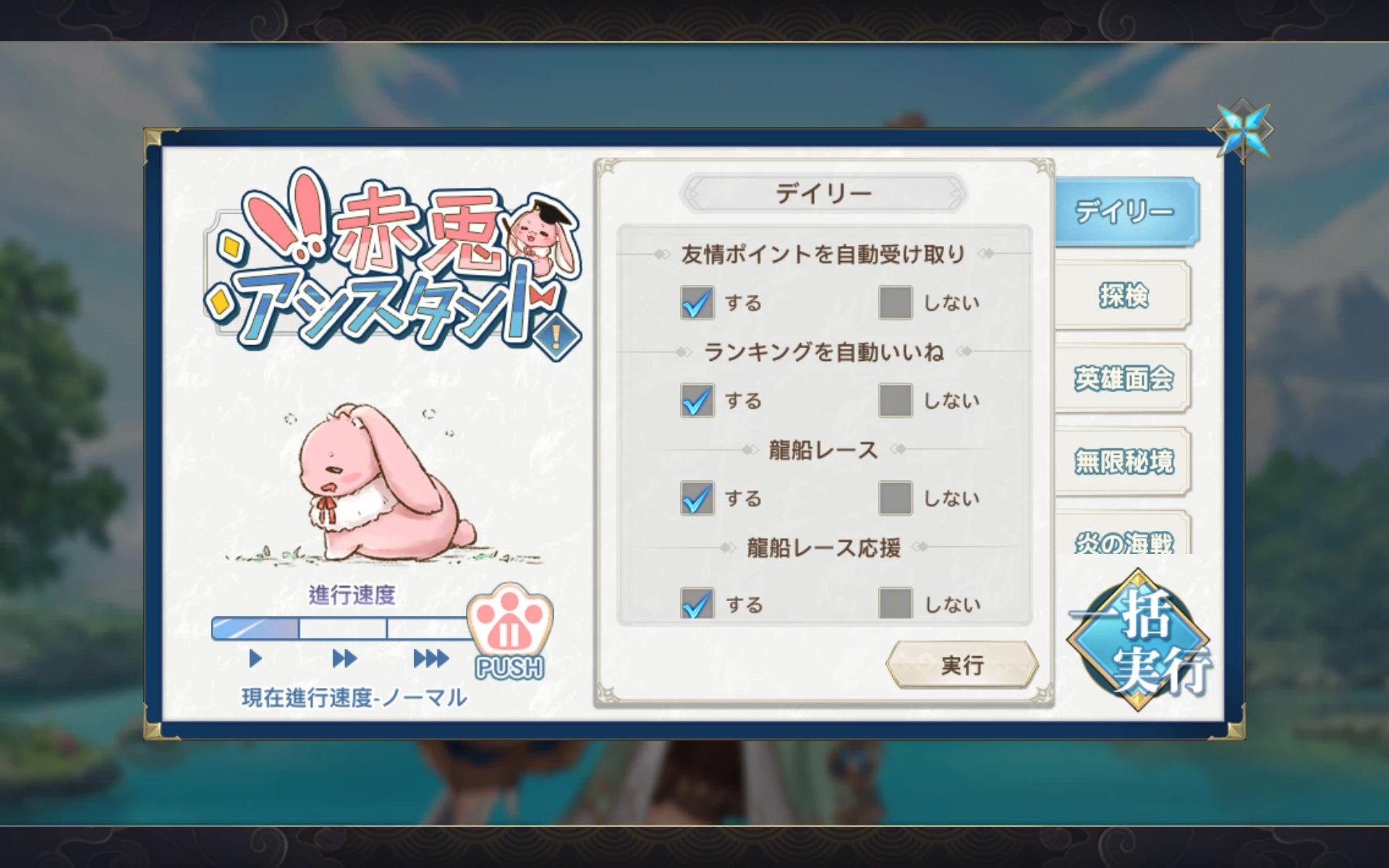Switch to the 探検 tab
Image resolution: width=1389 pixels, height=868 pixels.
(x=1123, y=296)
